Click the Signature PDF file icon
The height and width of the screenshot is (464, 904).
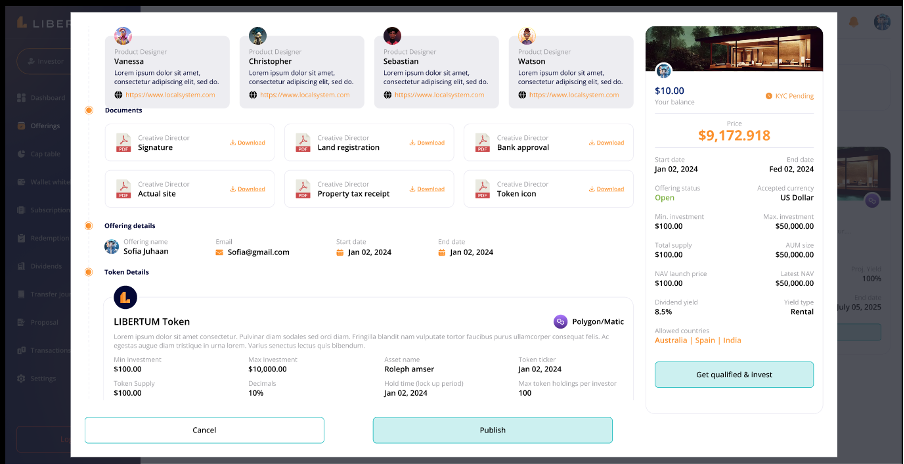[x=124, y=143]
